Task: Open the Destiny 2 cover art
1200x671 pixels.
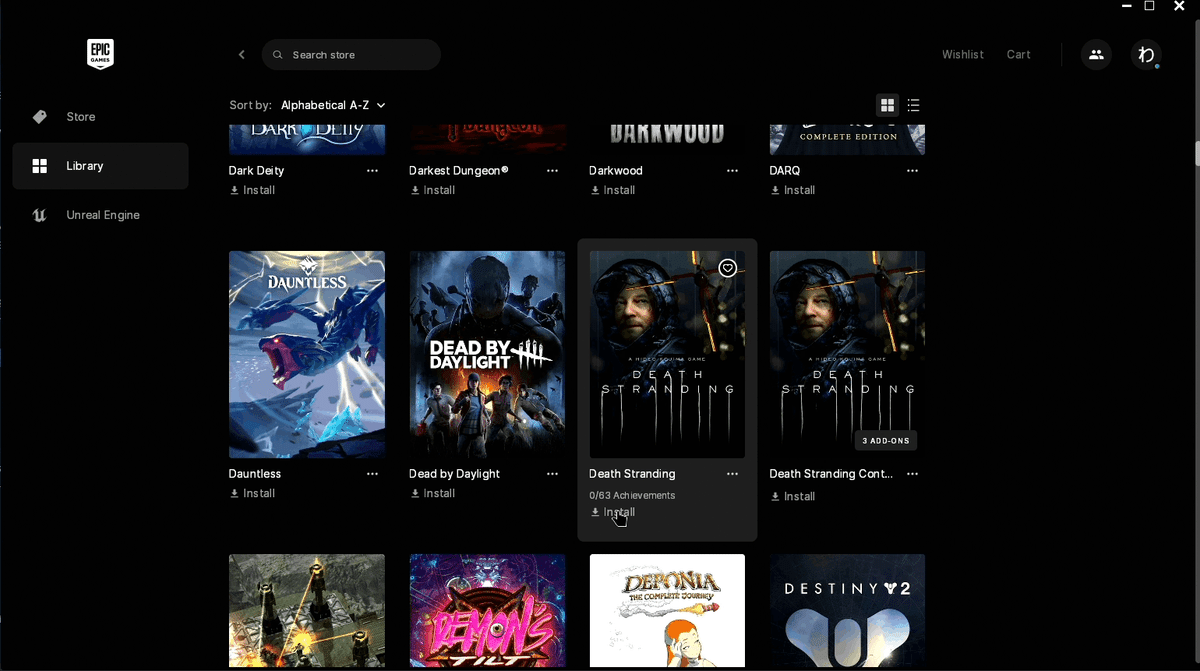Action: click(x=847, y=612)
